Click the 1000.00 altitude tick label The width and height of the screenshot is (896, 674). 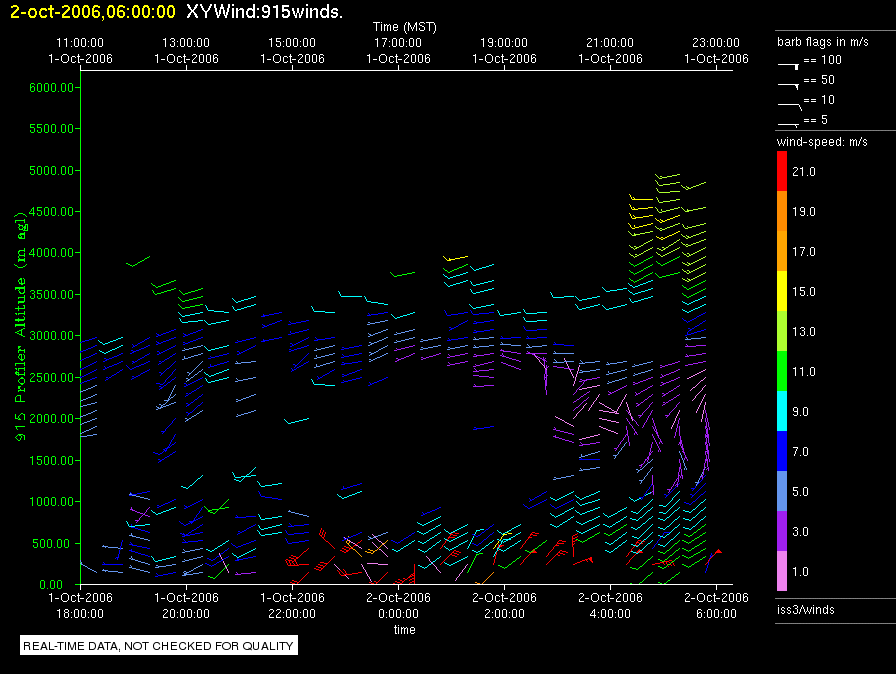(x=51, y=502)
